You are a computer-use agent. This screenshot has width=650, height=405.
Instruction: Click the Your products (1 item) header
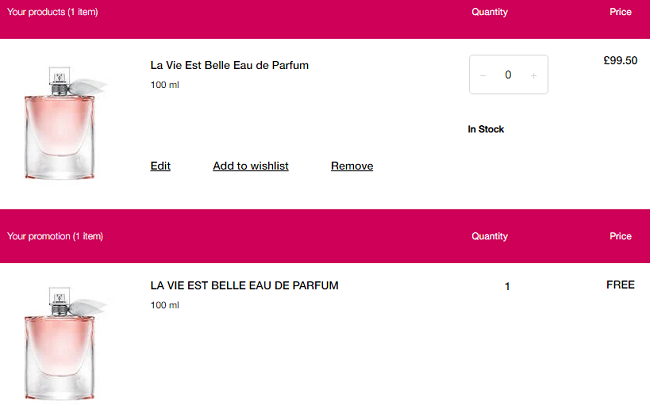pos(53,12)
